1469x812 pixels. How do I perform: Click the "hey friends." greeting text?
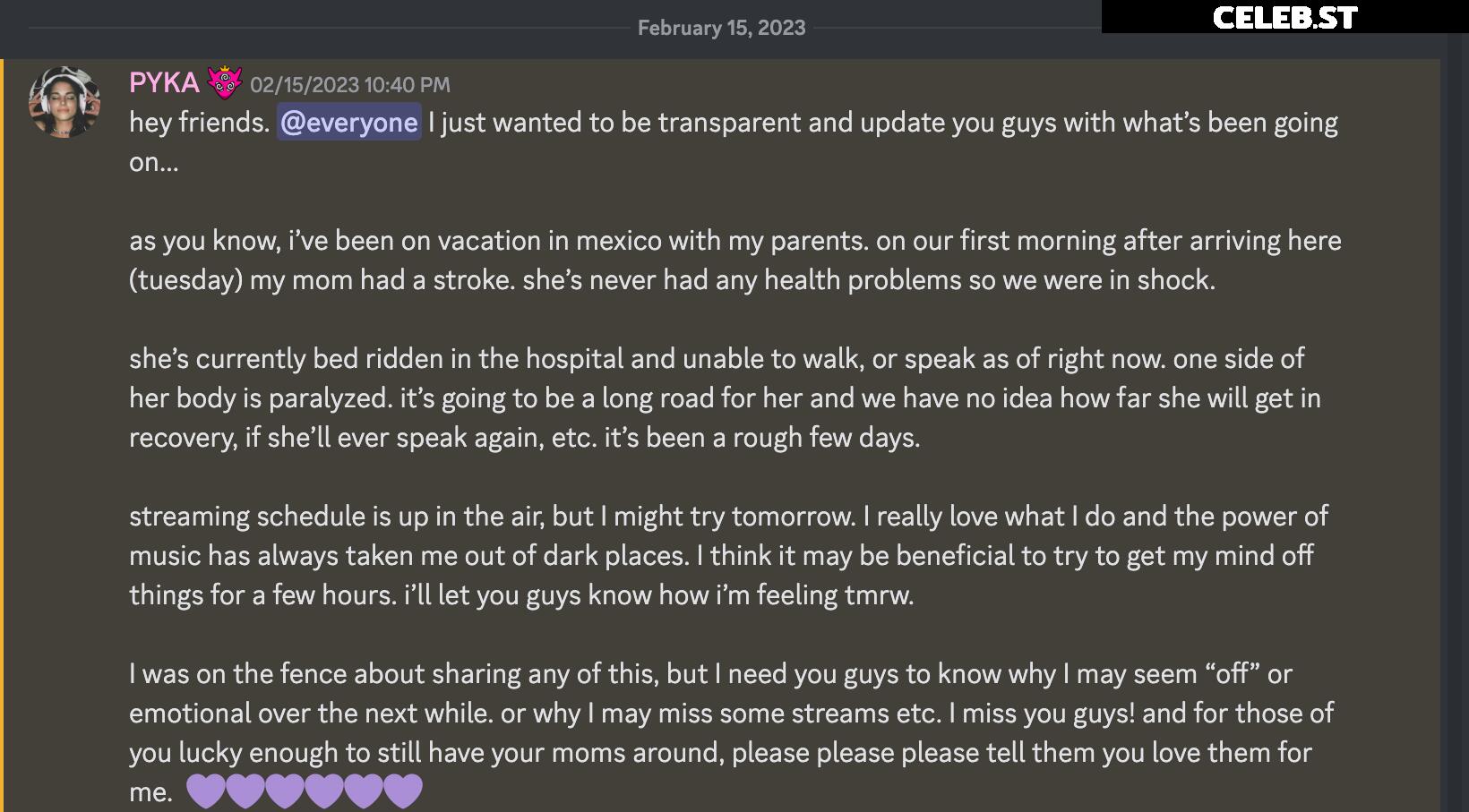point(199,123)
